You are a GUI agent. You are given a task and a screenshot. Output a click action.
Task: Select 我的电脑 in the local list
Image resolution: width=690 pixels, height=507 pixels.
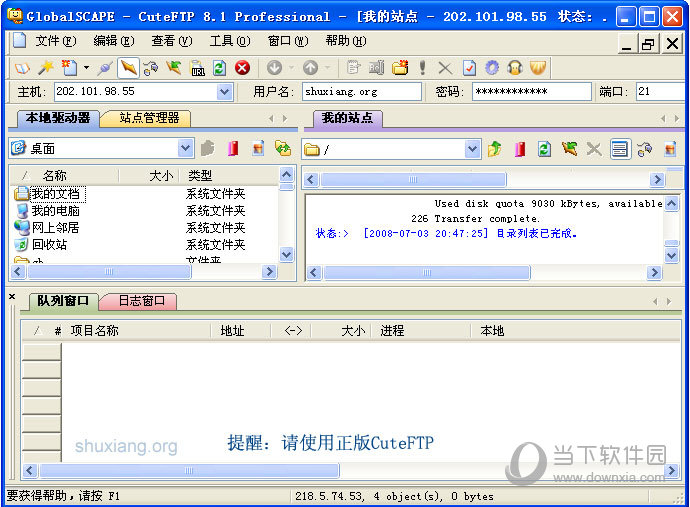[x=55, y=211]
